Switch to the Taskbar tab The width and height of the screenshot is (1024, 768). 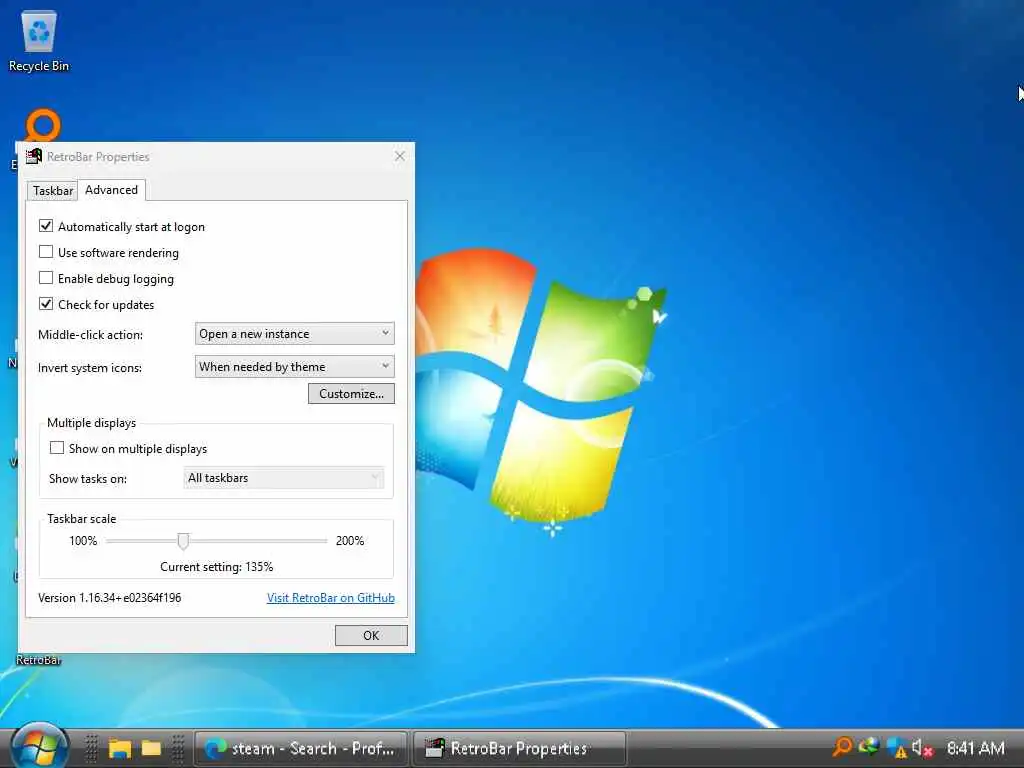(x=53, y=191)
